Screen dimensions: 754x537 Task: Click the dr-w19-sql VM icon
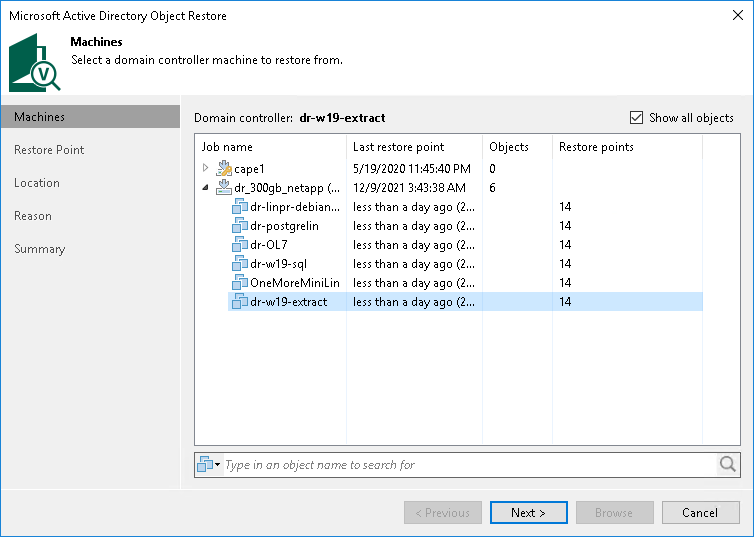tap(239, 263)
